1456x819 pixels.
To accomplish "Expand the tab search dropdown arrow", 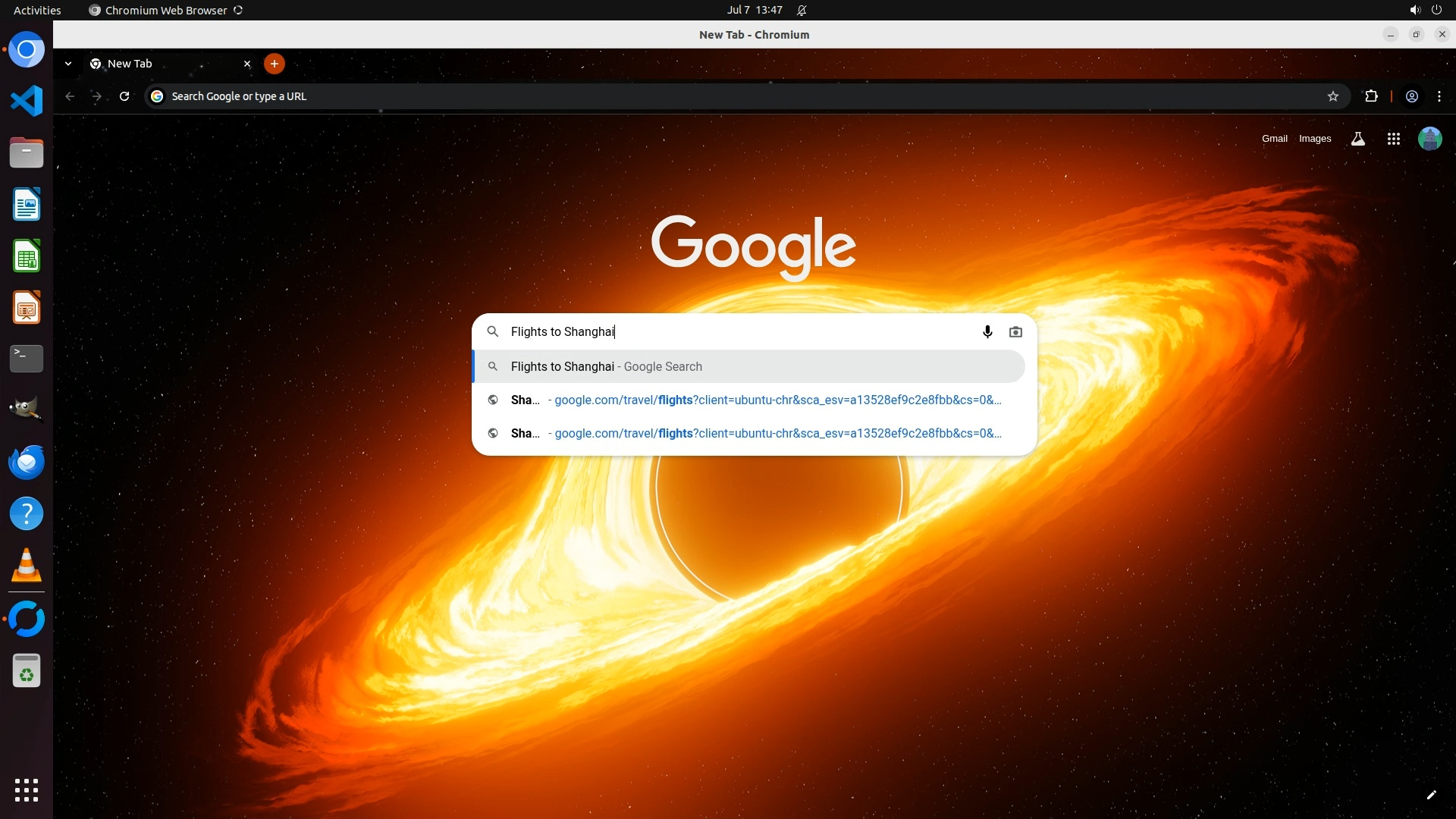I will click(68, 64).
